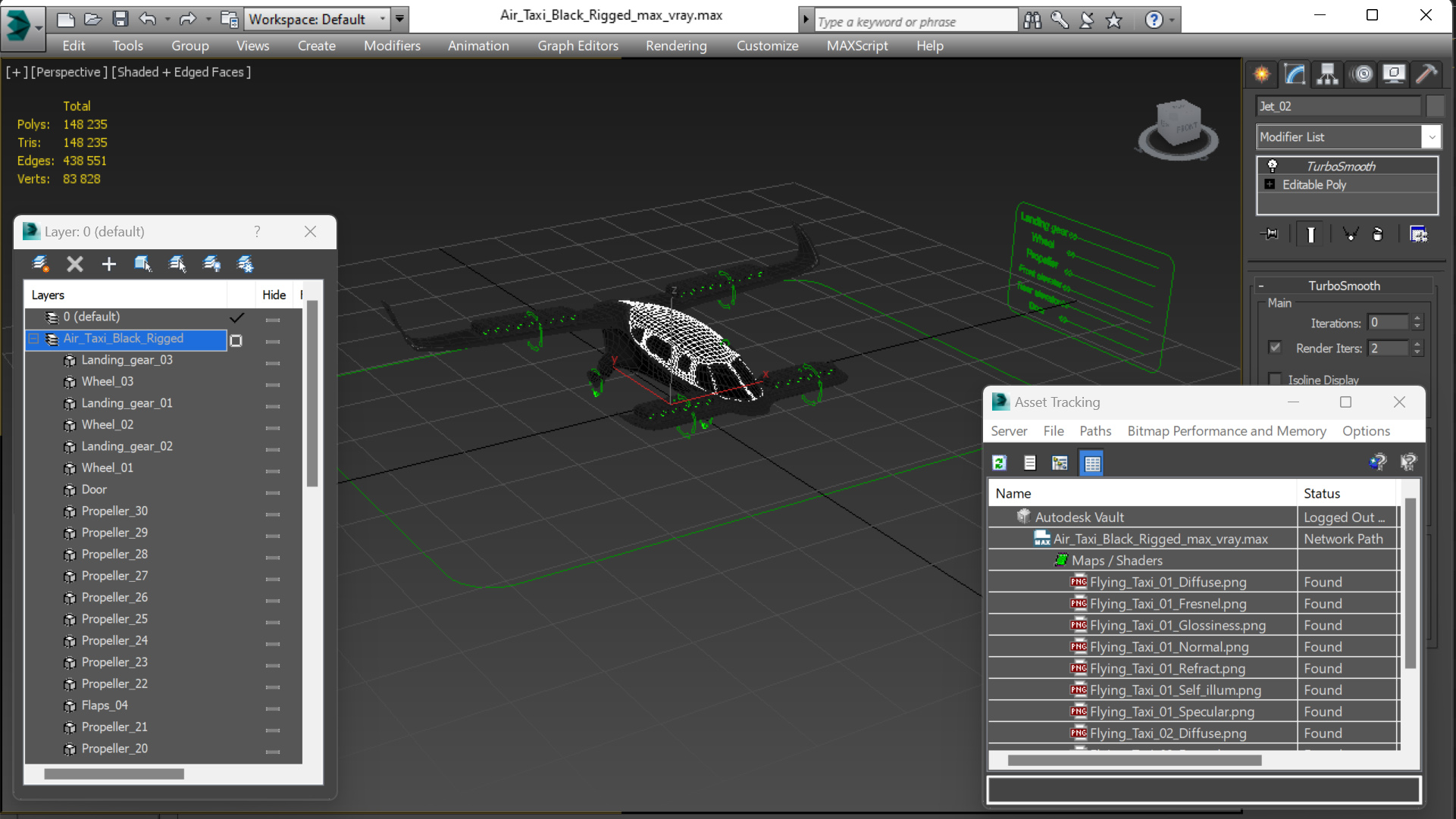Open the Motion command panel tab
The image size is (1456, 819).
(1362, 74)
